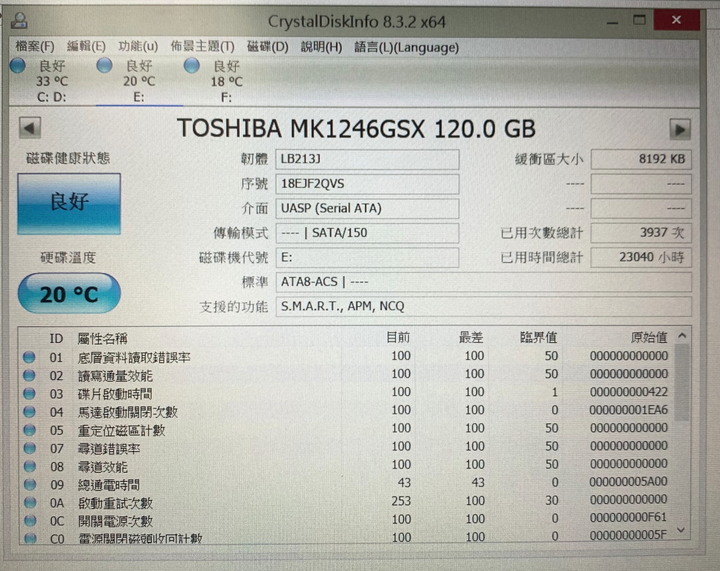Click the 最差 column header

(471, 338)
